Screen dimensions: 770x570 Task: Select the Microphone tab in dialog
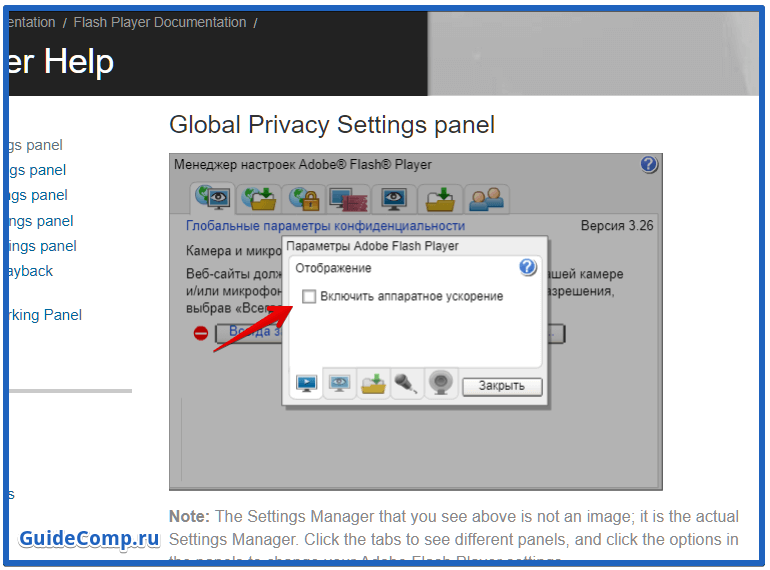click(x=406, y=383)
